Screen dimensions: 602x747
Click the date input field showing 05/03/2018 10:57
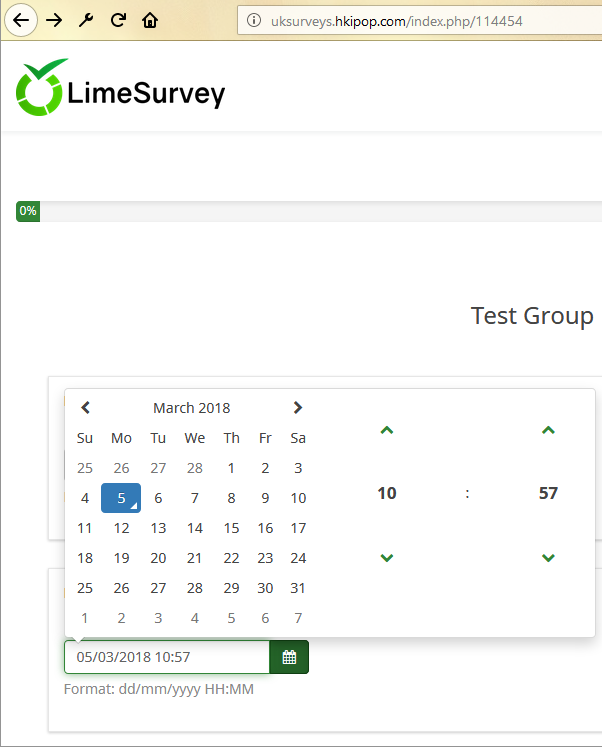[167, 657]
